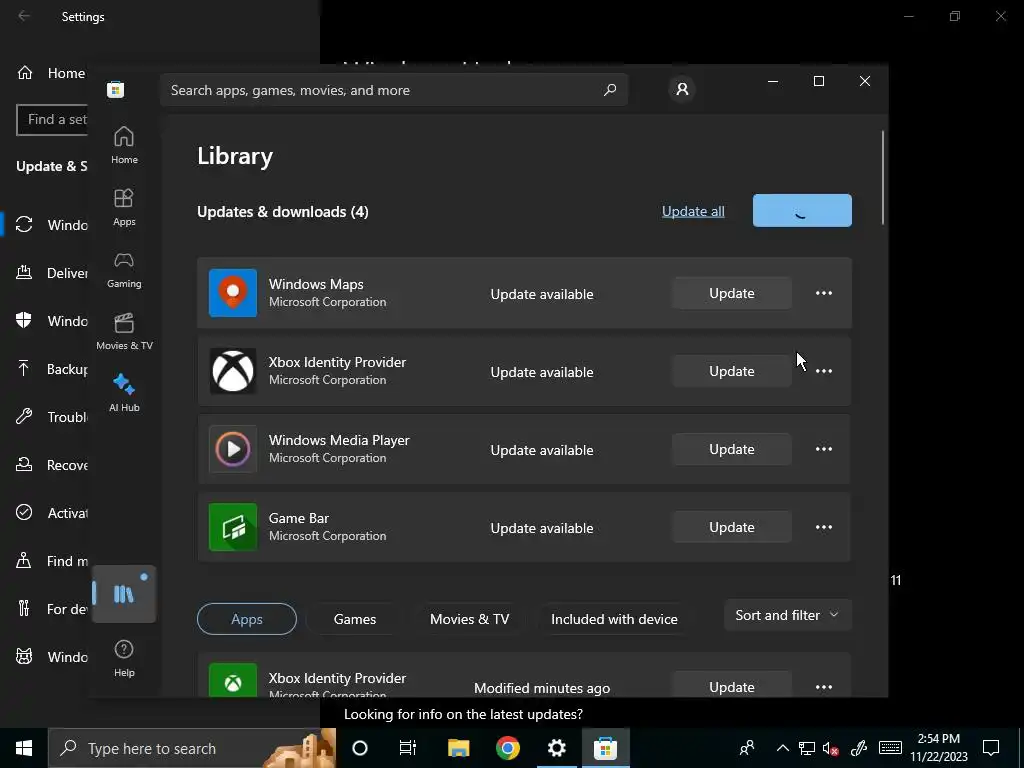1024x768 pixels.
Task: Click muted volume icon in tray
Action: point(831,748)
